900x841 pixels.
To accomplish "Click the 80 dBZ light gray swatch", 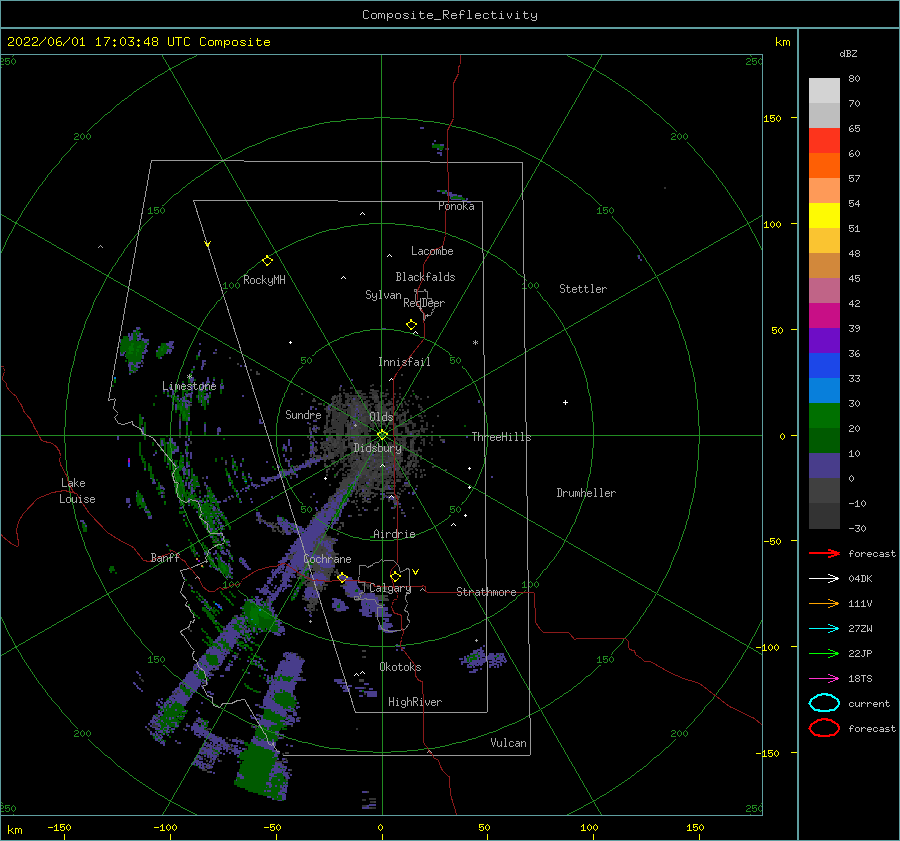I will tap(824, 91).
